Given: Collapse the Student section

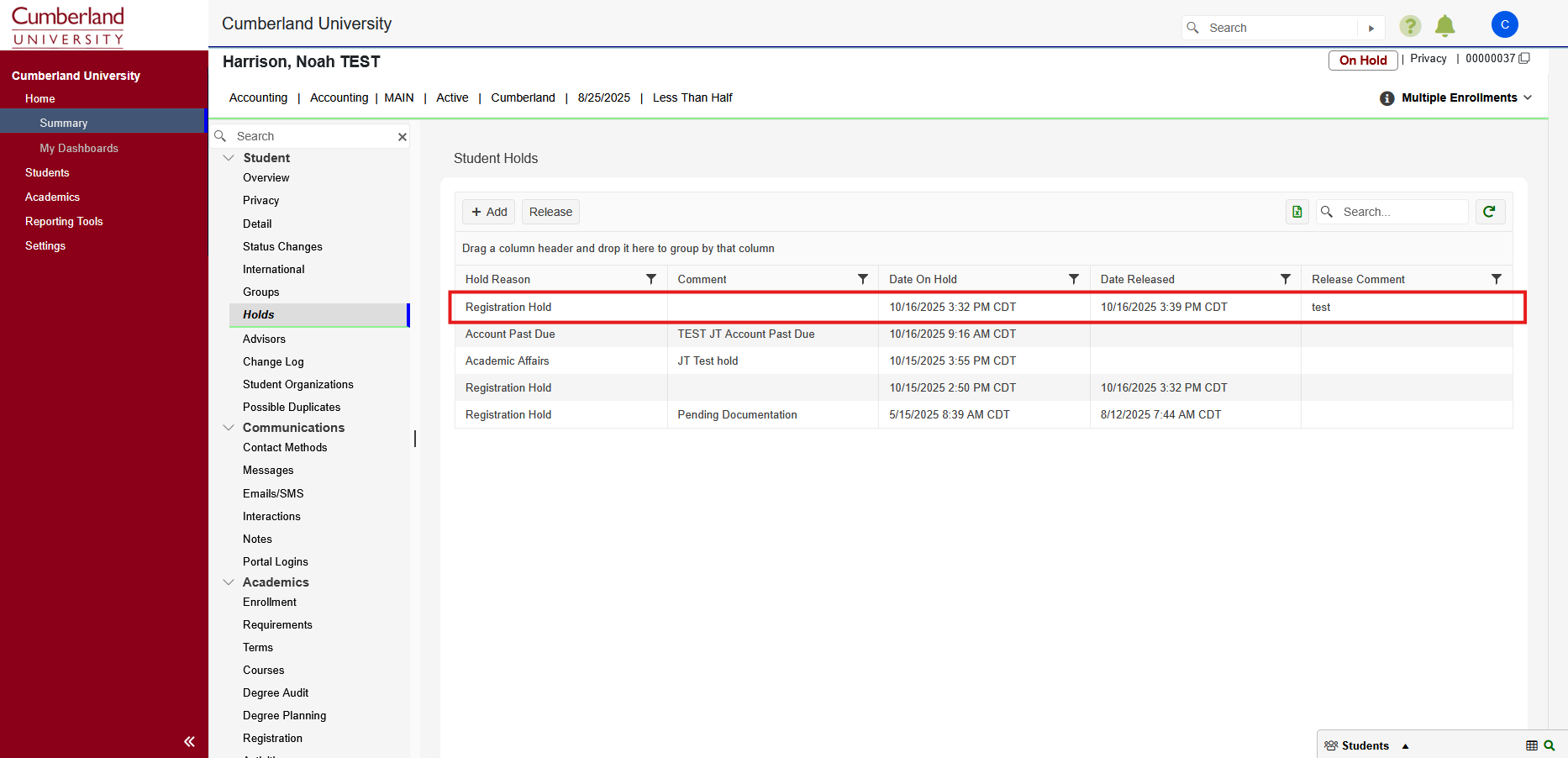Looking at the screenshot, I should click(x=229, y=158).
